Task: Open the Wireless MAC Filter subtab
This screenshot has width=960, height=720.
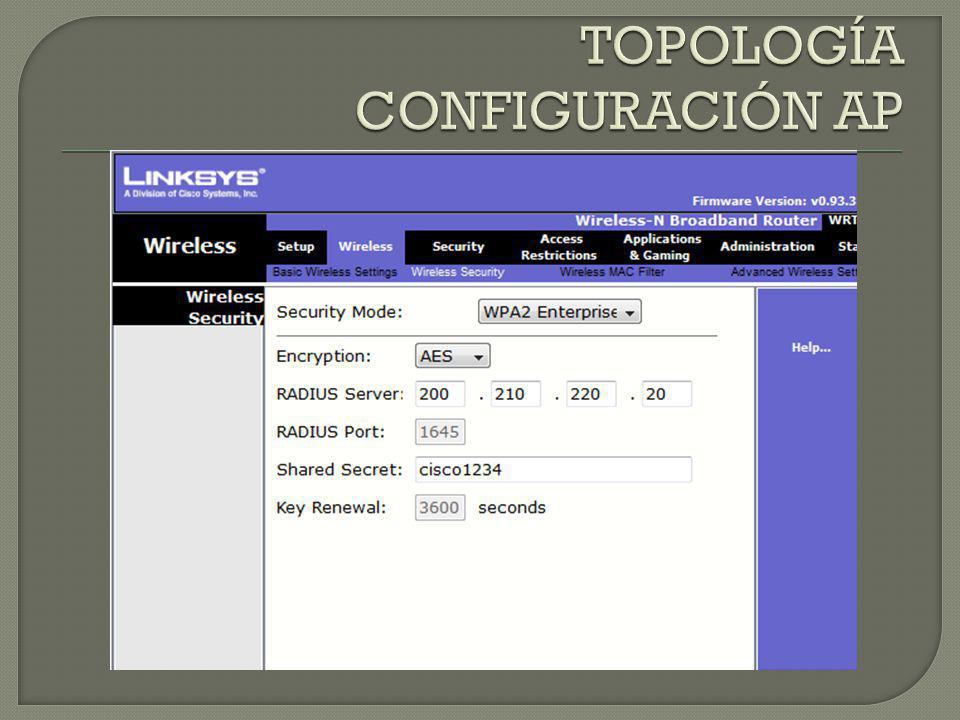Action: (612, 272)
